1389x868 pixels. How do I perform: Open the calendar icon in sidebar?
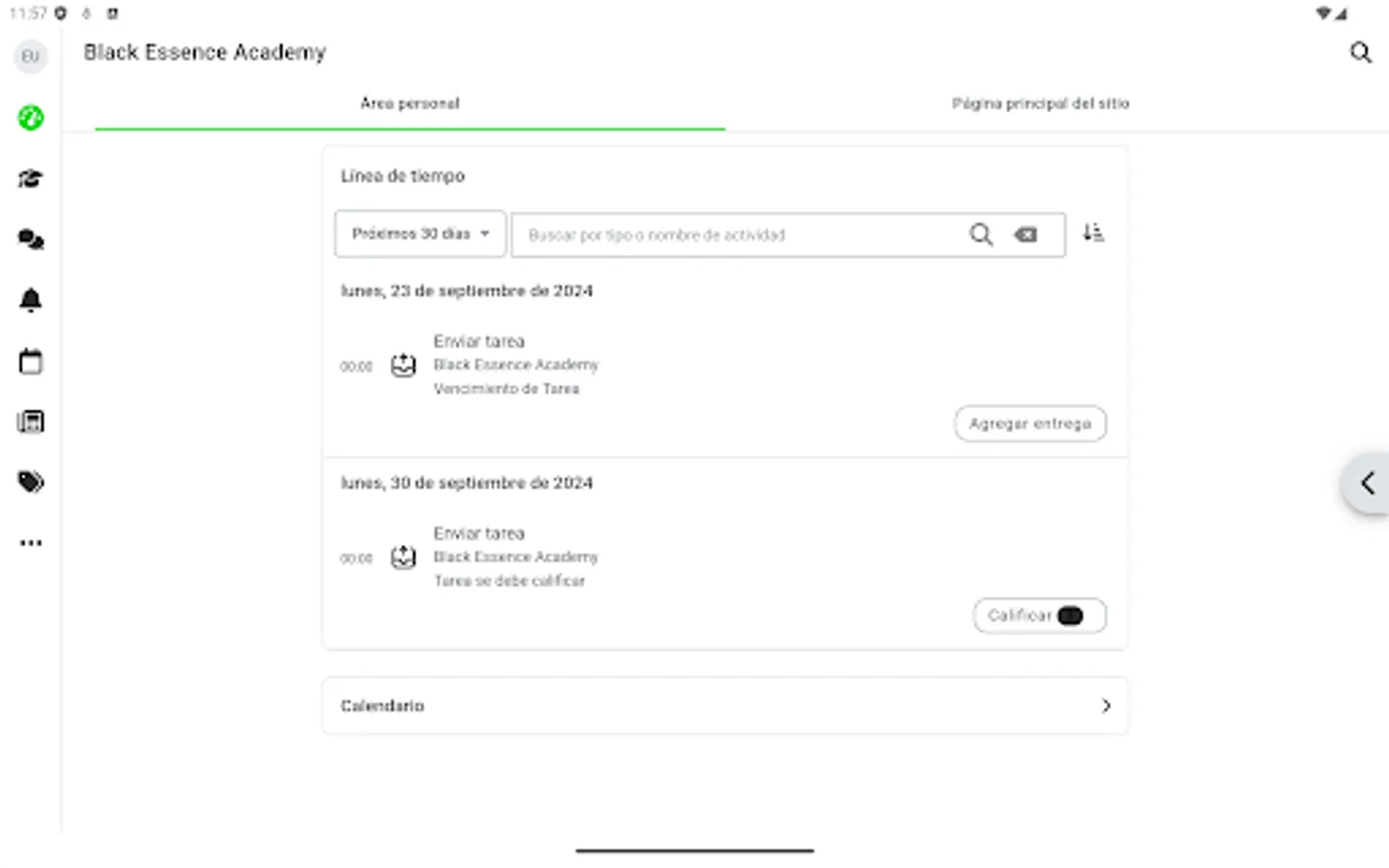(x=30, y=361)
